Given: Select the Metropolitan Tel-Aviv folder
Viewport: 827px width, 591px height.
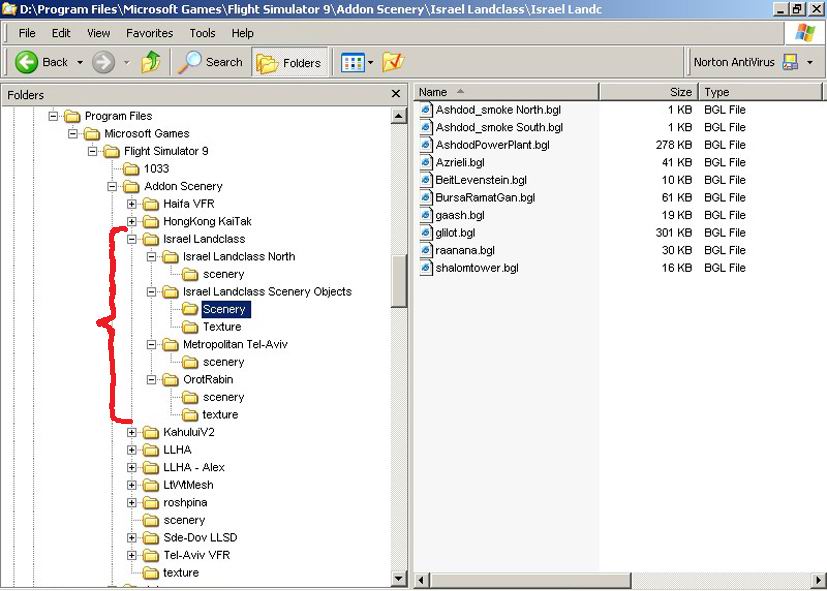Looking at the screenshot, I should (235, 344).
